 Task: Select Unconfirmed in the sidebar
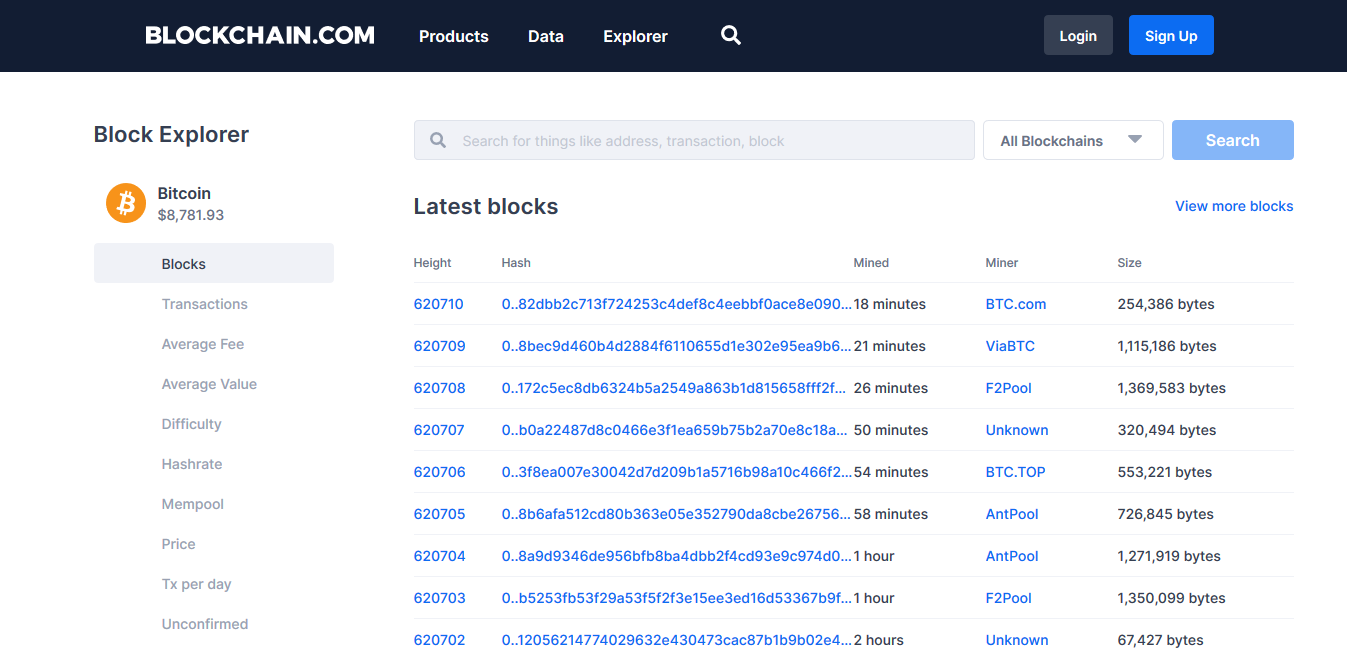pyautogui.click(x=205, y=624)
